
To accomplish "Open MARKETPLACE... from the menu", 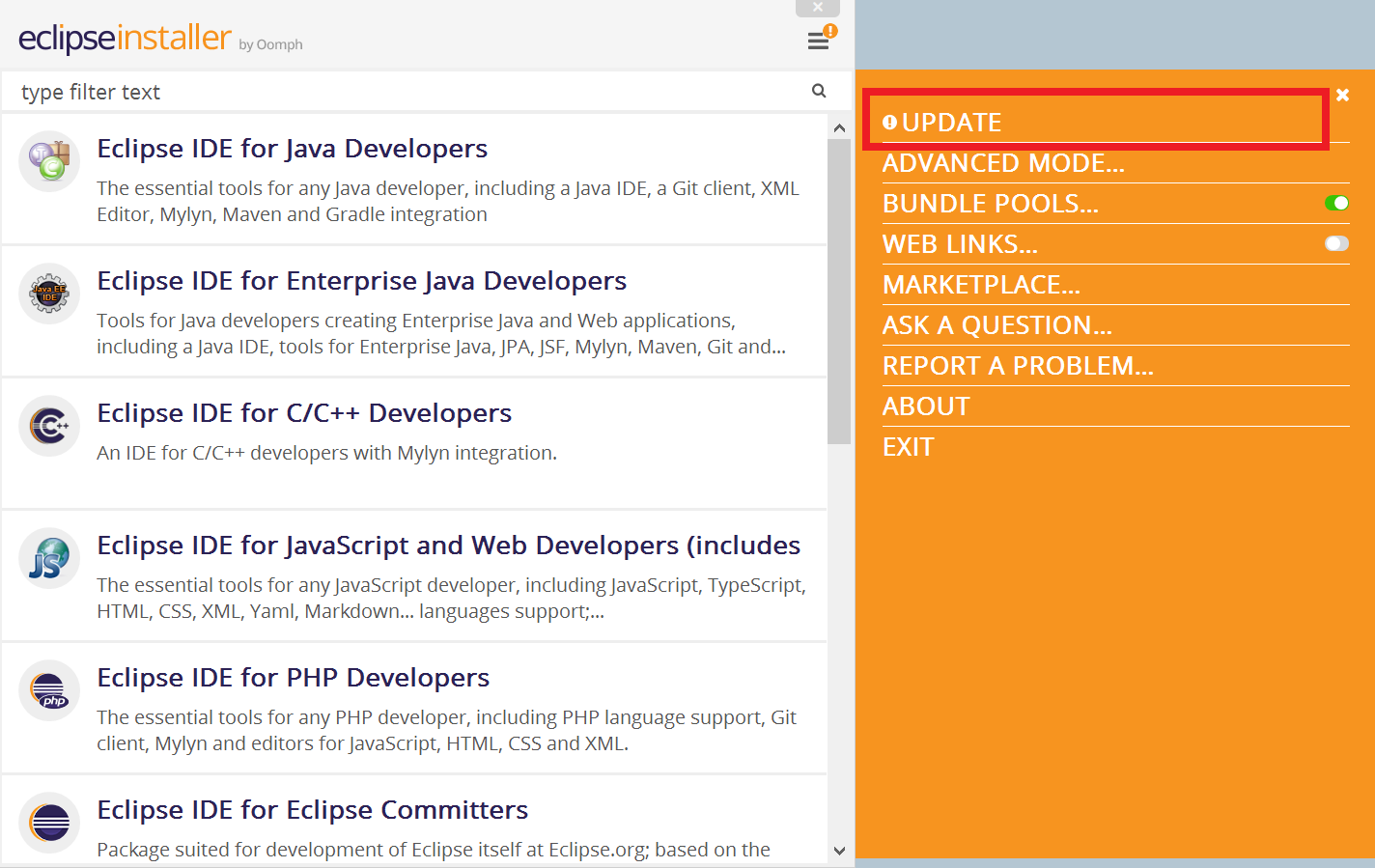I will (981, 285).
